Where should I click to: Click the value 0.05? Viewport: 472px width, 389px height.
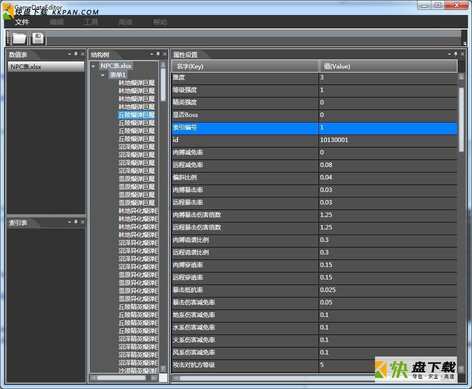click(x=326, y=302)
